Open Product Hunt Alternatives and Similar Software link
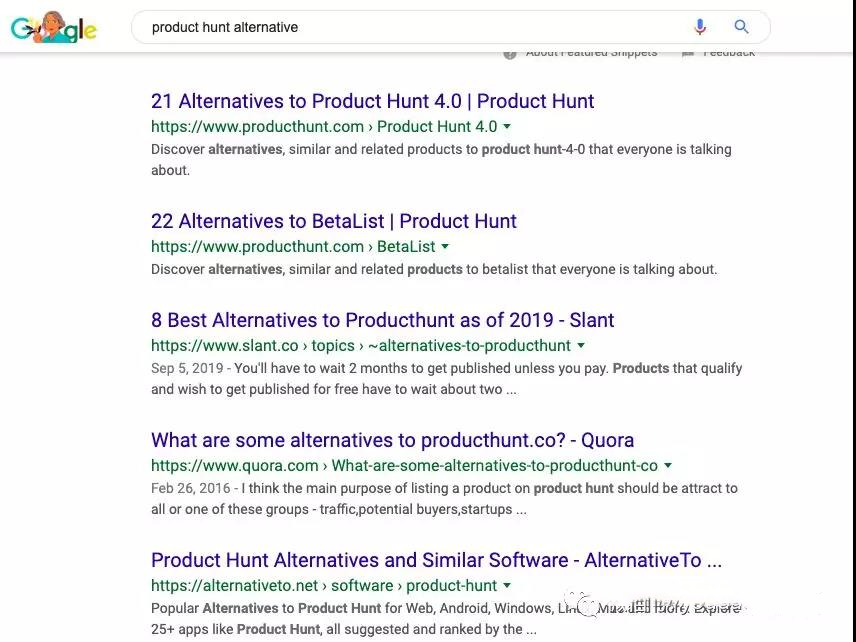 coord(436,561)
